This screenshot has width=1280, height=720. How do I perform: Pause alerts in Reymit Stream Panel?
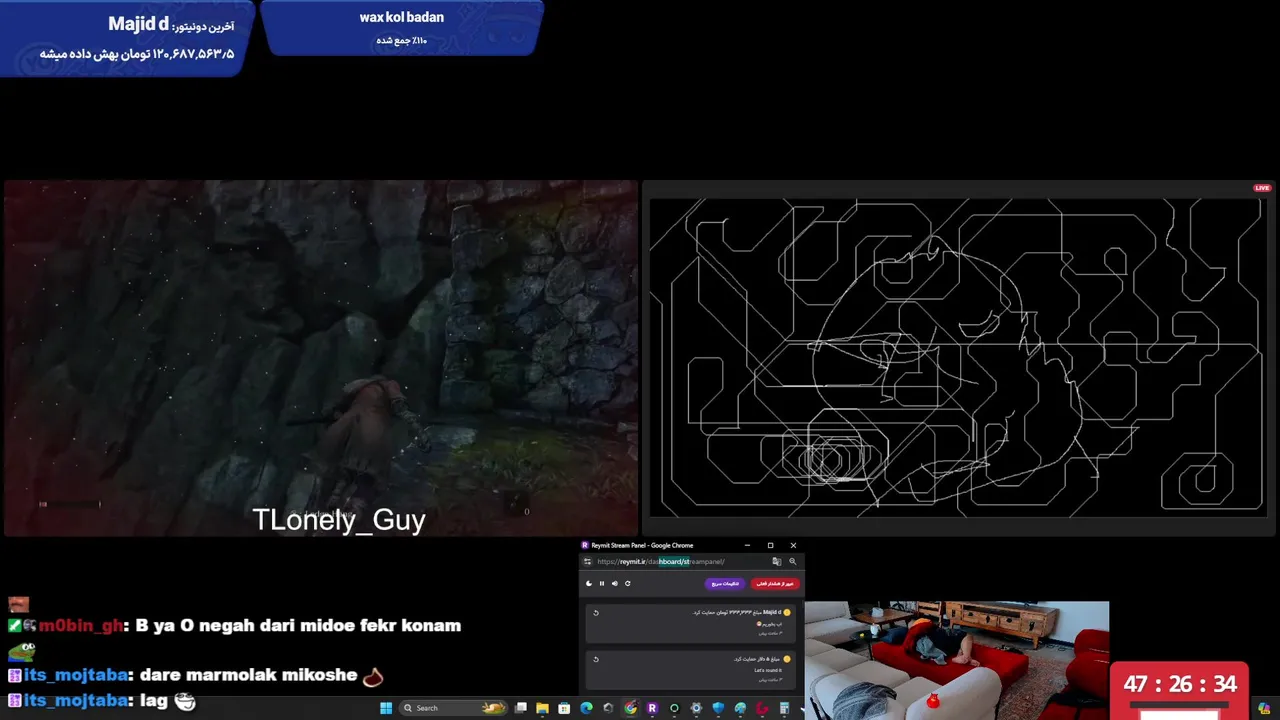(x=602, y=584)
